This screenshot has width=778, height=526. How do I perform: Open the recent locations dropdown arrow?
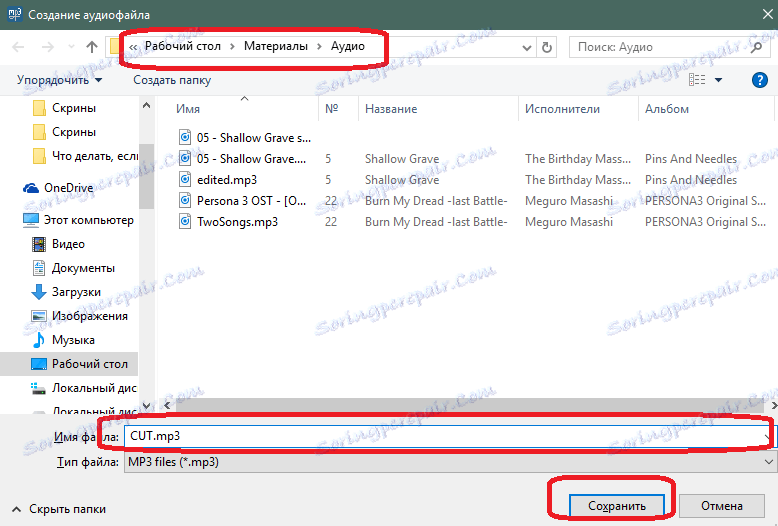coord(71,47)
